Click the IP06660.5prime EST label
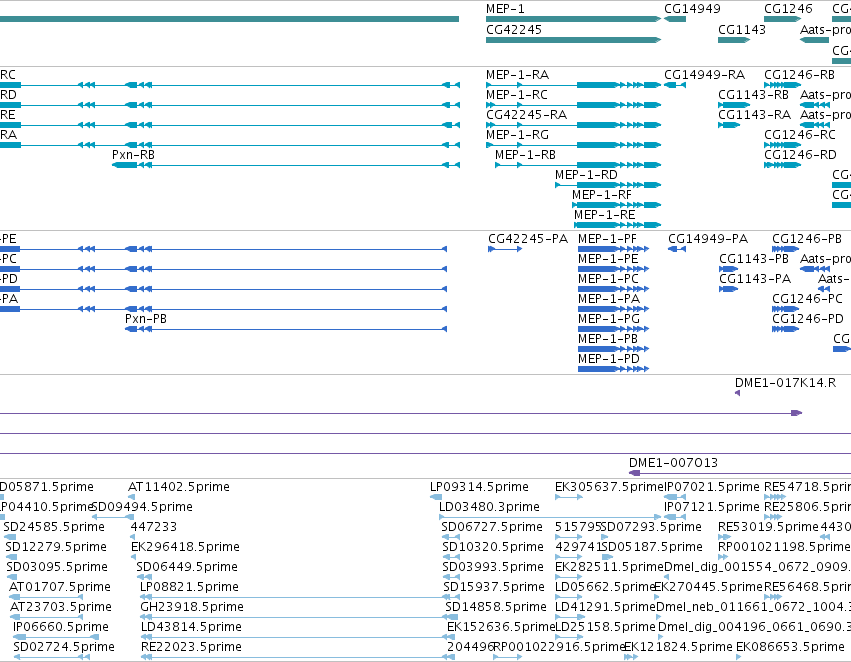The image size is (851, 662). 60,627
